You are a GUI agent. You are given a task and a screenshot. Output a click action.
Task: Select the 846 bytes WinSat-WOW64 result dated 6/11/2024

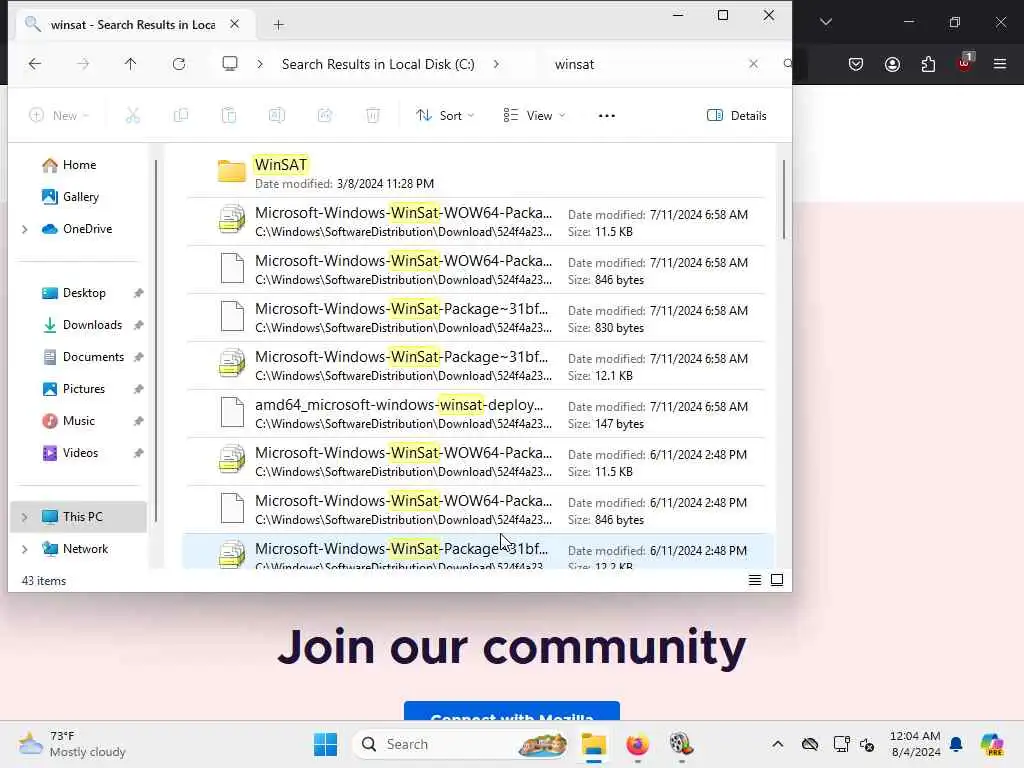point(475,509)
